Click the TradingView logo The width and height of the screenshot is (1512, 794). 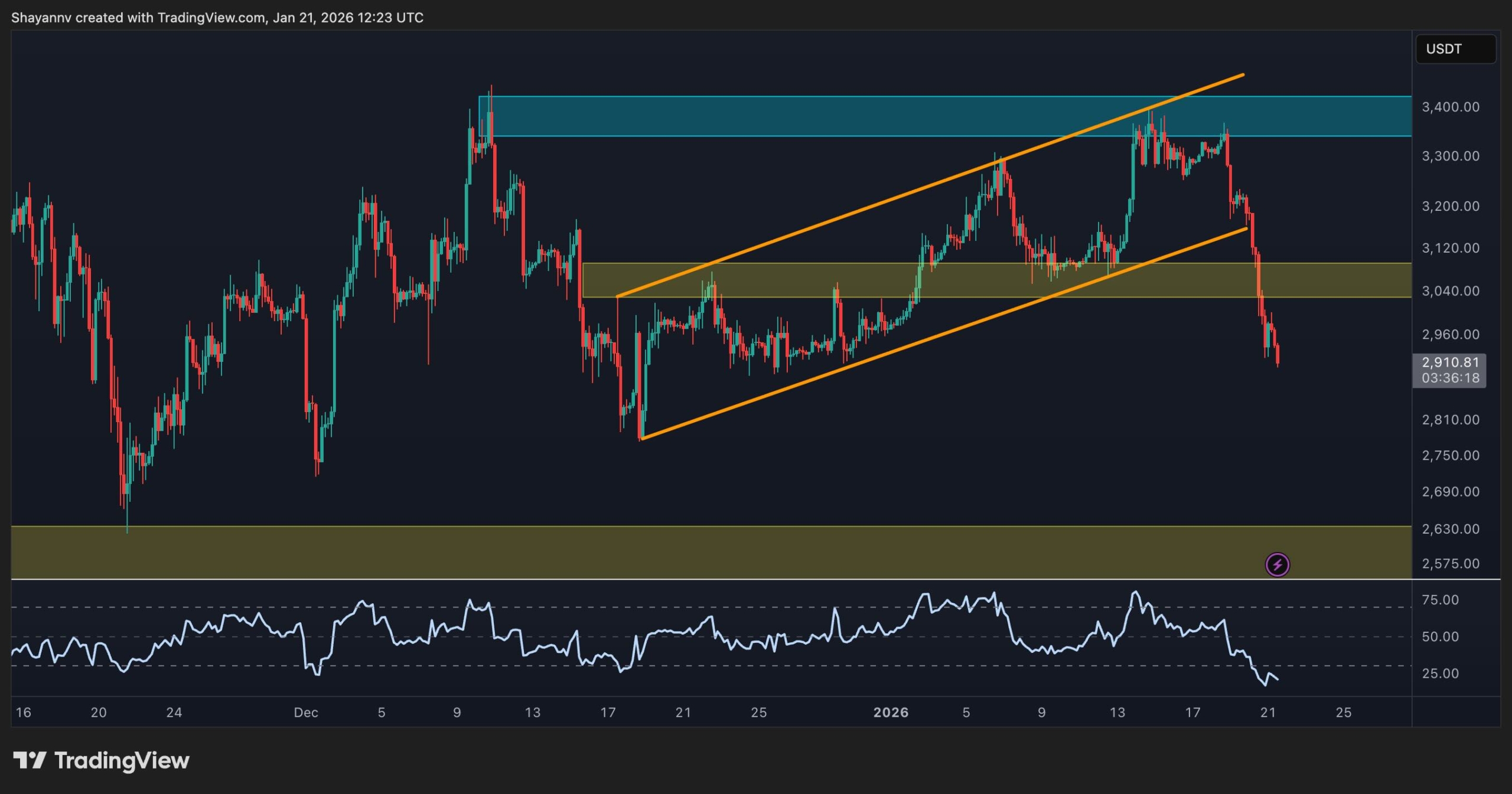pos(100,761)
